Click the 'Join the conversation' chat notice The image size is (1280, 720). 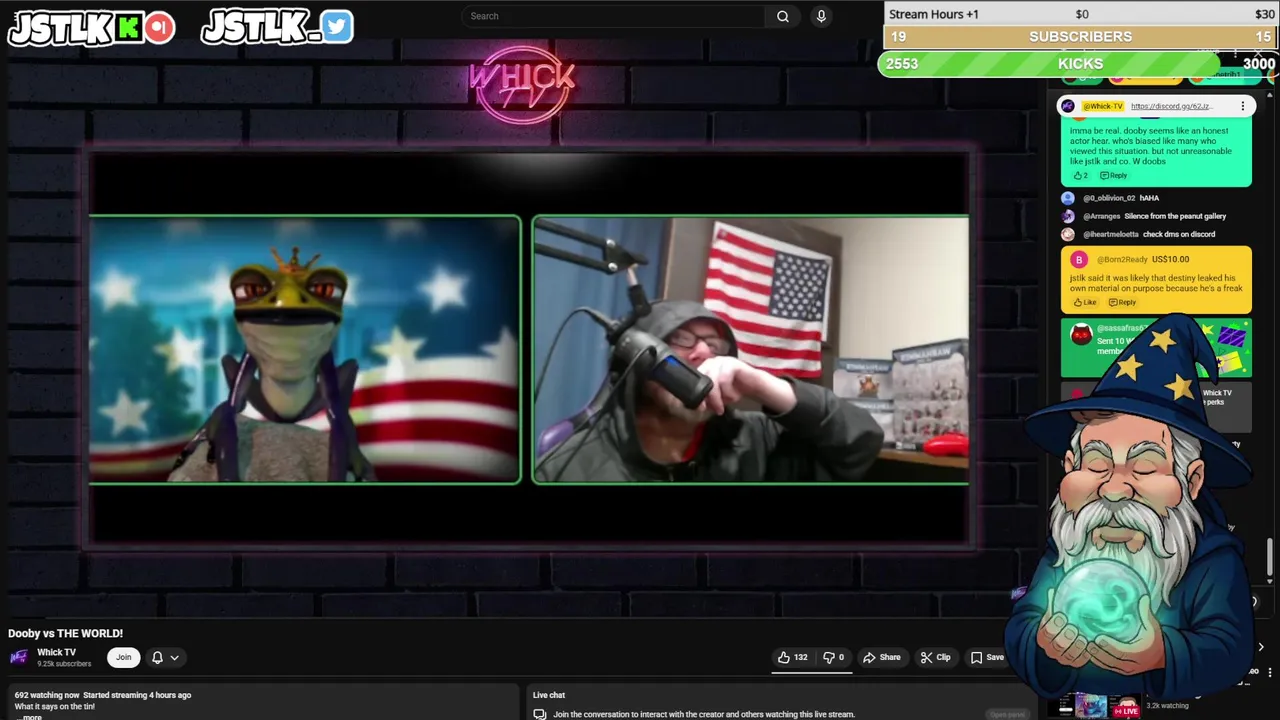[703, 714]
